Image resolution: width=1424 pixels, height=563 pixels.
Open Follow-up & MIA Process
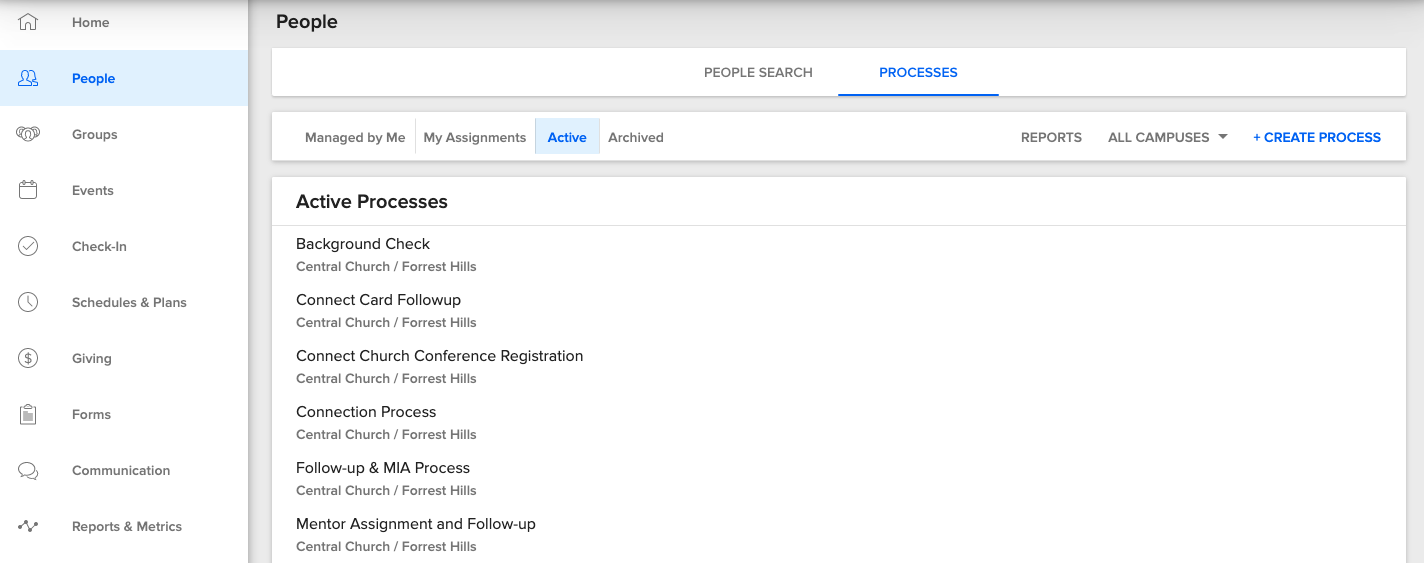(x=383, y=468)
